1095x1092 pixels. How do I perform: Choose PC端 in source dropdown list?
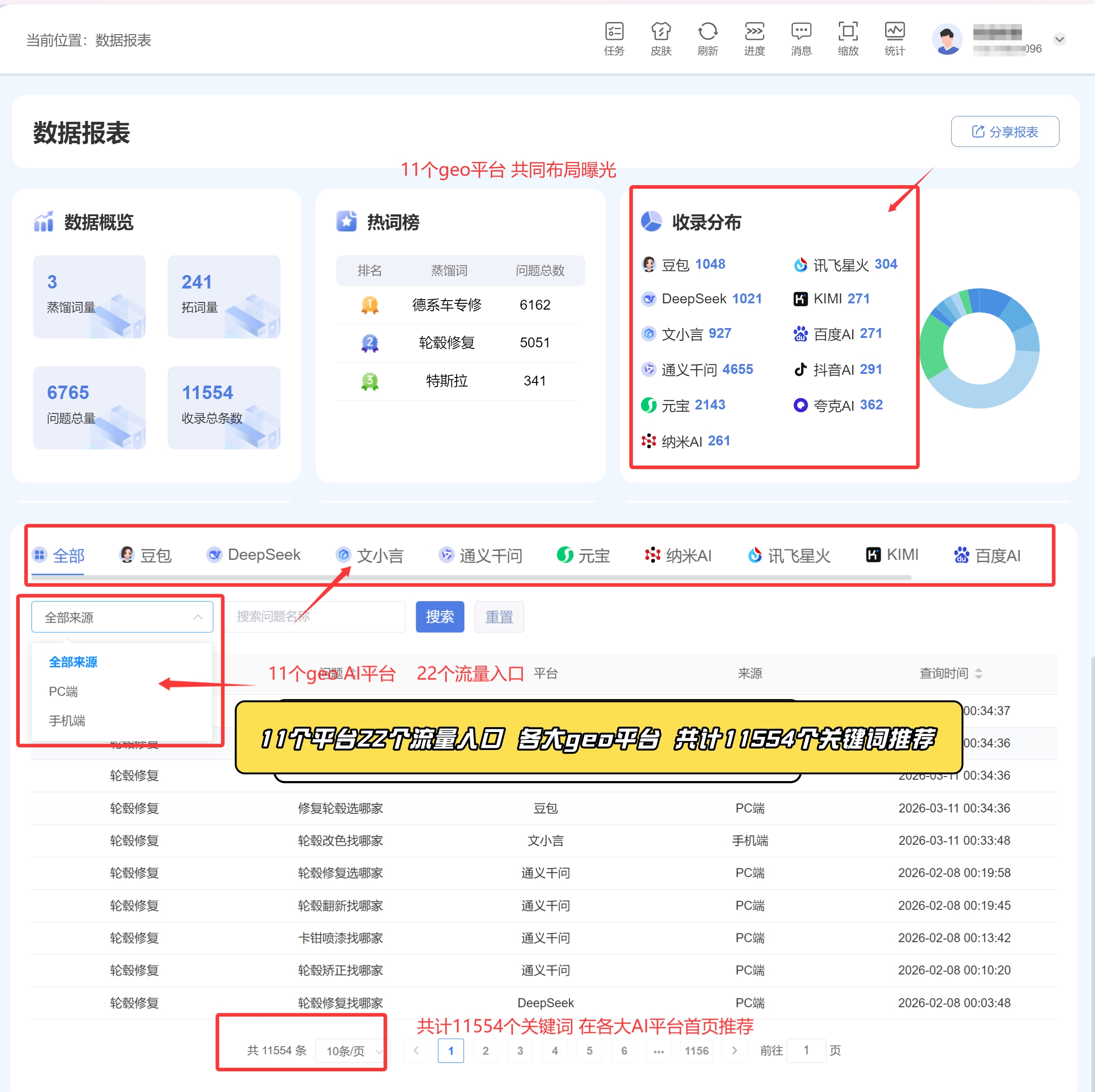[x=63, y=691]
